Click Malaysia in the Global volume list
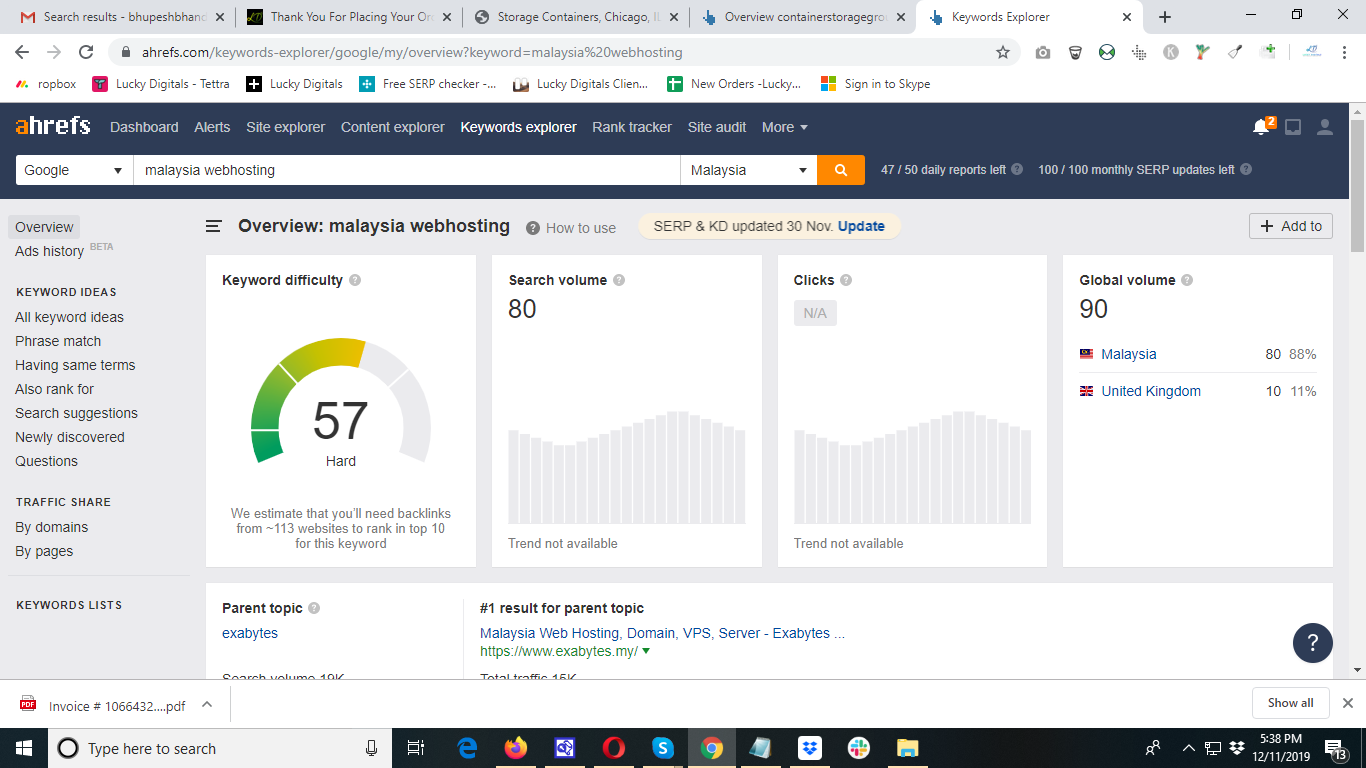Screen dimensions: 1366x768 click(1129, 354)
